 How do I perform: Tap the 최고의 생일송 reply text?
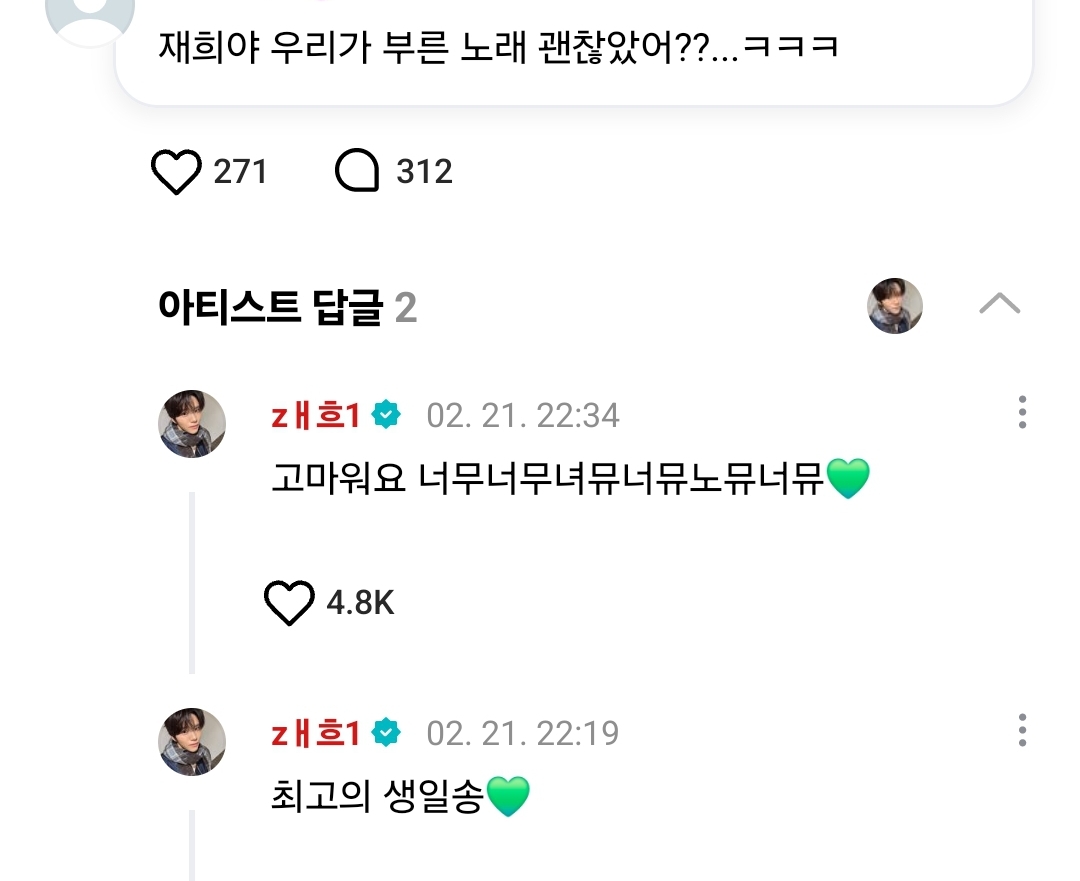pos(378,797)
